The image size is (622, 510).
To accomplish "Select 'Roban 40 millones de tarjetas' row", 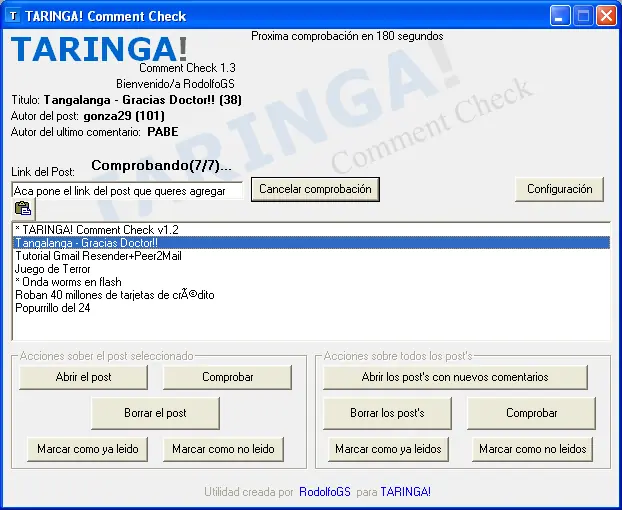I will click(311, 295).
